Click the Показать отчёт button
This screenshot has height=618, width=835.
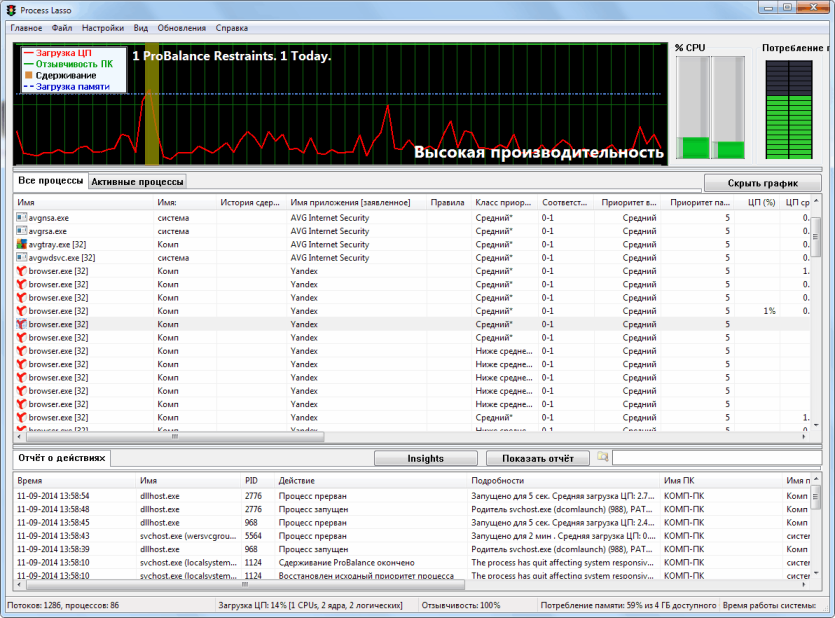click(x=538, y=458)
